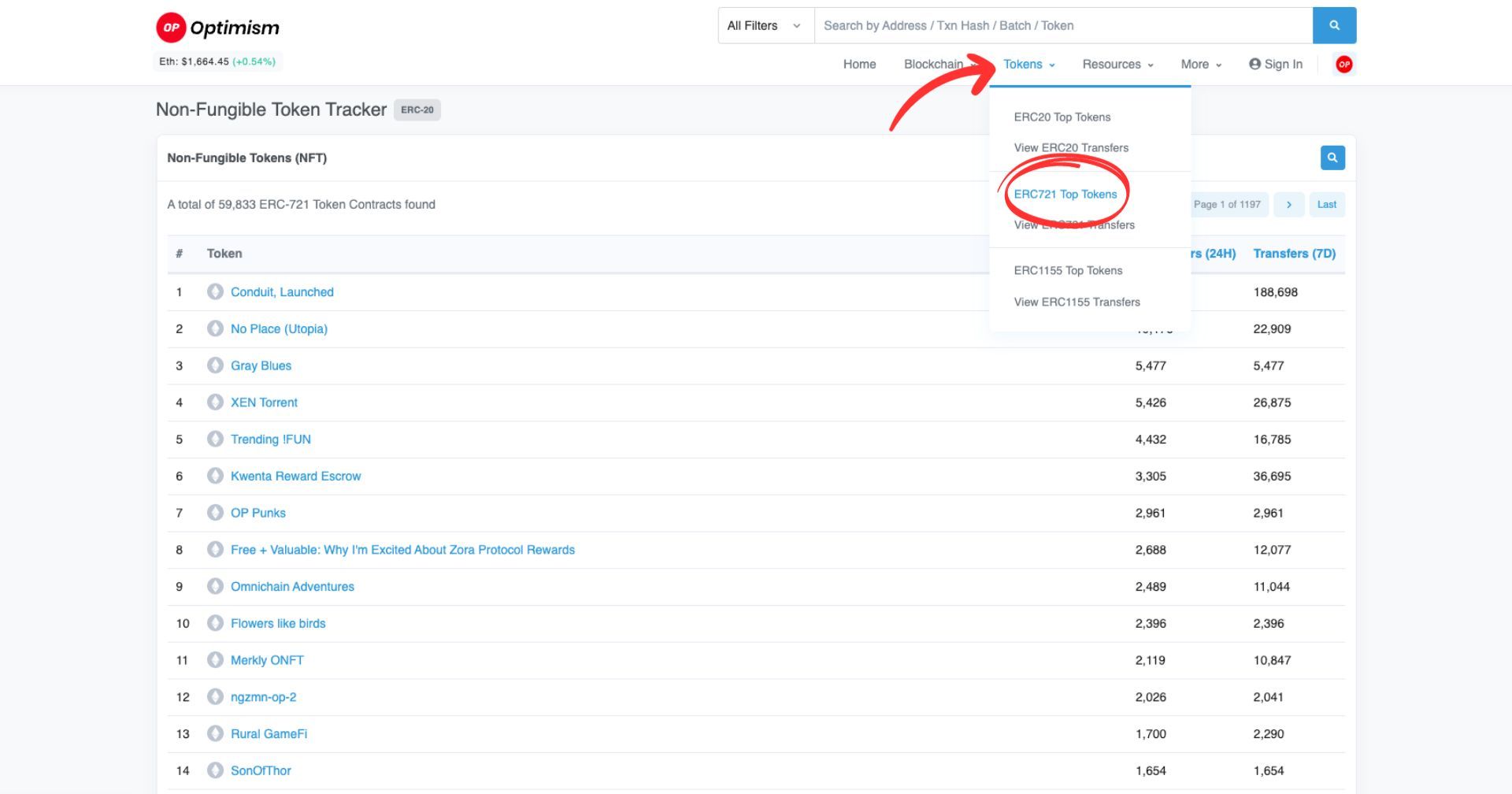Open the Merkly ONFT token link
This screenshot has width=1512, height=794.
(x=267, y=661)
